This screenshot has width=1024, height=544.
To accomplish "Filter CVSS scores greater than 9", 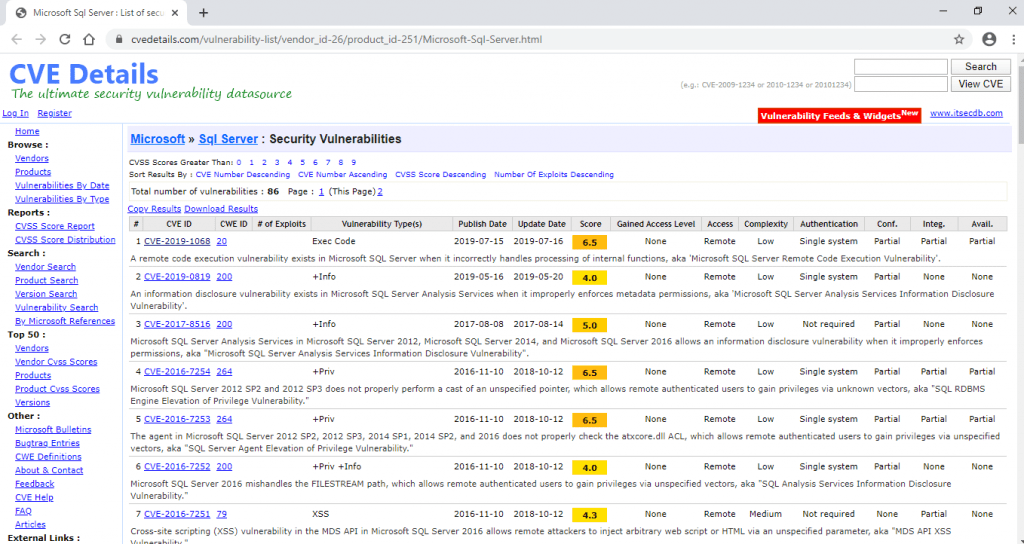I will click(x=353, y=162).
